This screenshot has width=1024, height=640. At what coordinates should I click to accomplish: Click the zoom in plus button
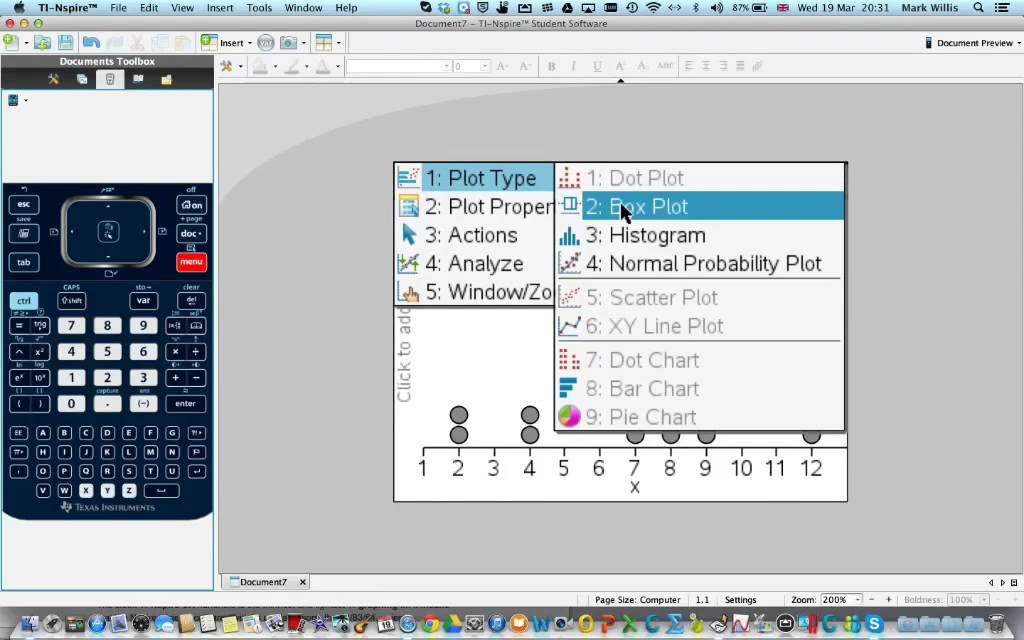[888, 600]
